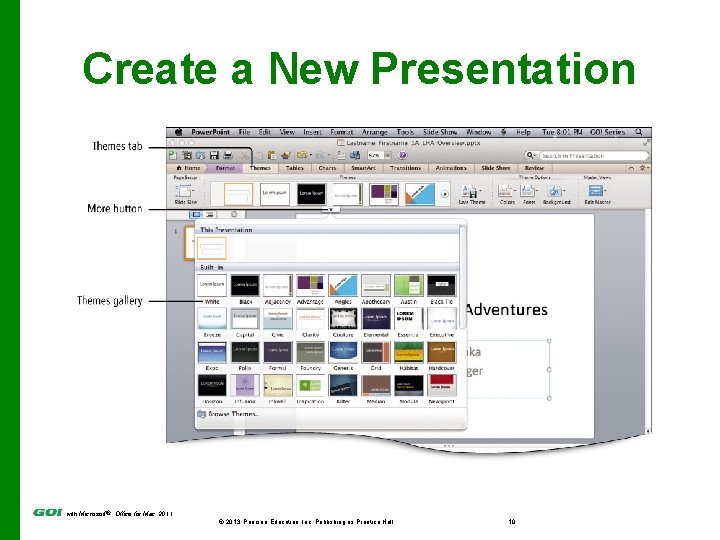Click the Save disk icon in toolbar
Image resolution: width=720 pixels, height=540 pixels.
214,156
